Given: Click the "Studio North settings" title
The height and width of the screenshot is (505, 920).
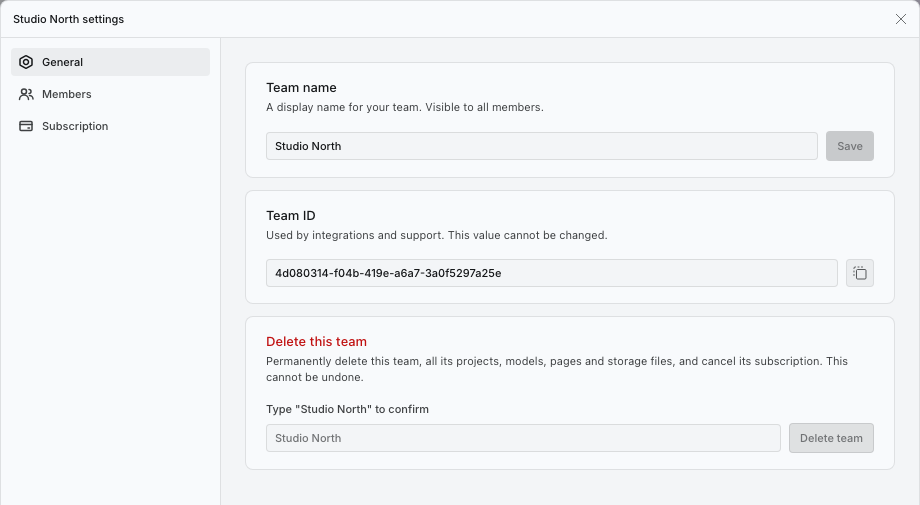Looking at the screenshot, I should 69,19.
